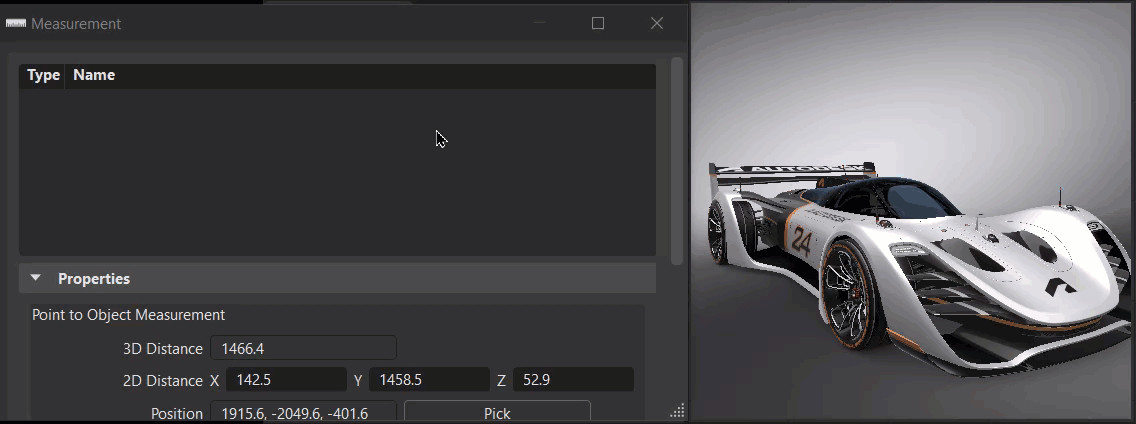Click the 2D Distance label
Image resolution: width=1136 pixels, height=424 pixels.
pyautogui.click(x=163, y=381)
